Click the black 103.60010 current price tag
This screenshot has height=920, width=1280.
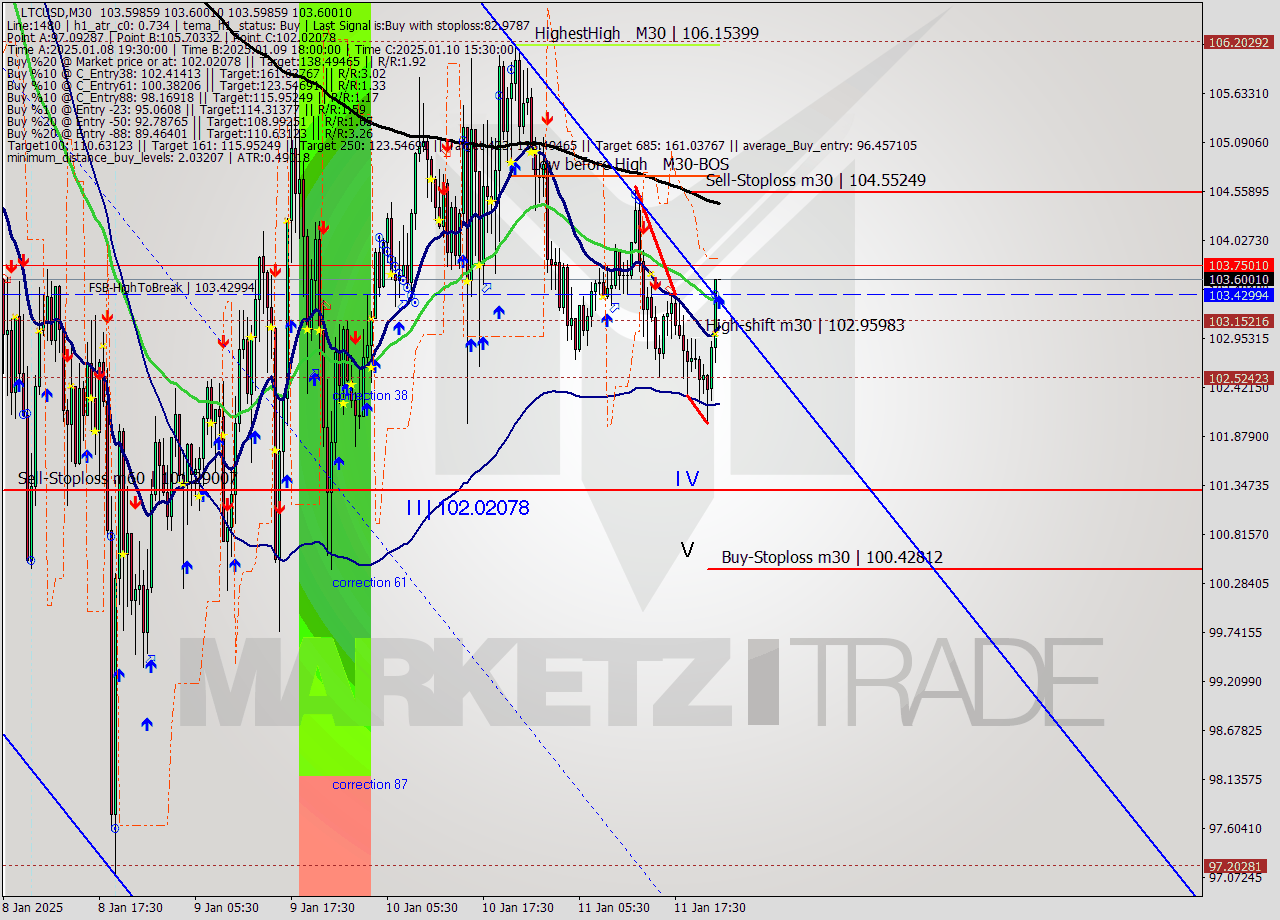coord(1240,280)
